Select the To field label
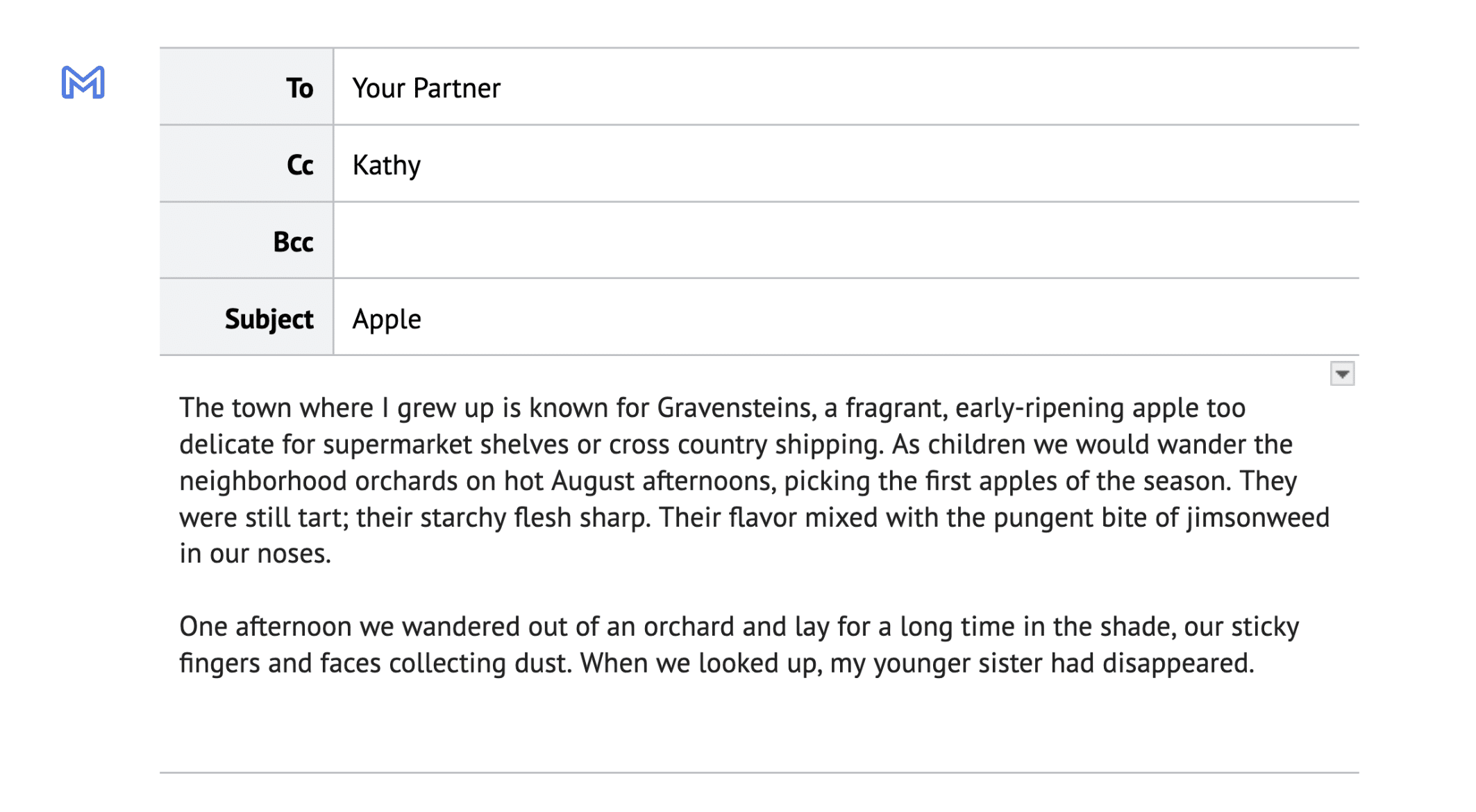 pos(300,87)
